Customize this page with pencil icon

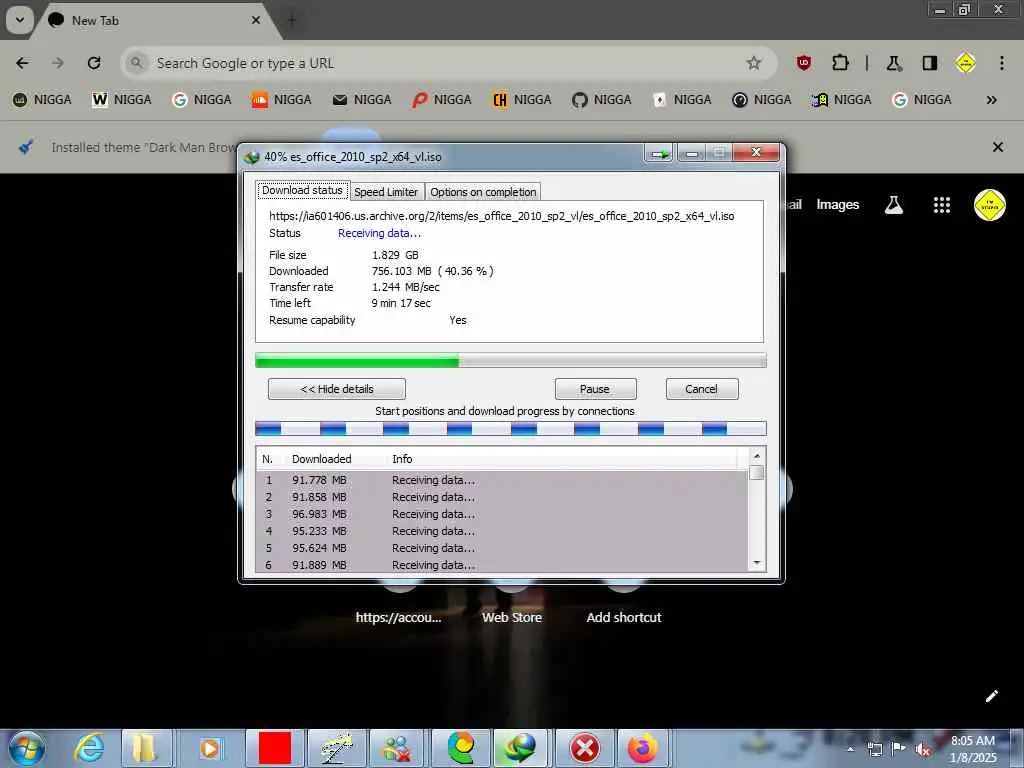(991, 696)
